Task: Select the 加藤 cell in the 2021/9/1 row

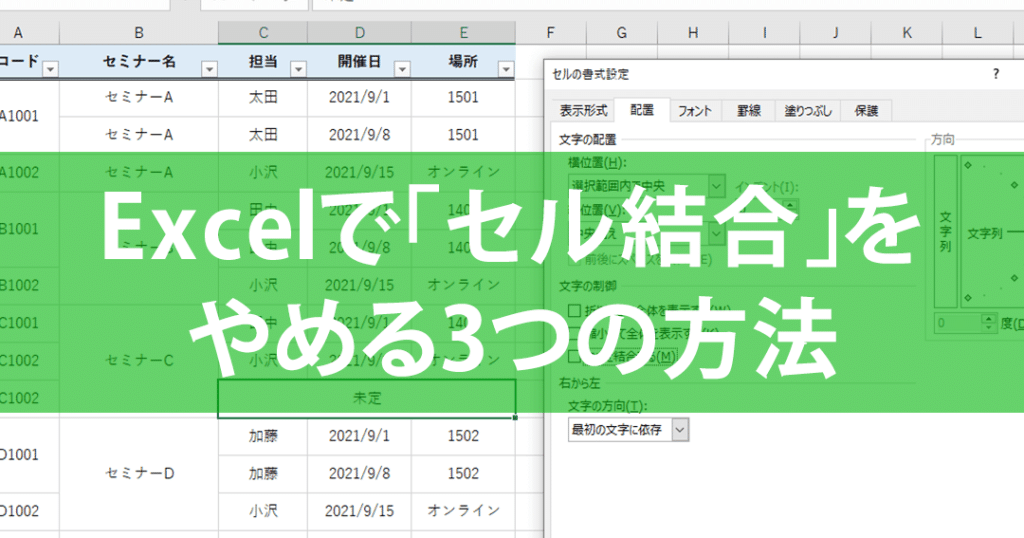Action: point(263,436)
